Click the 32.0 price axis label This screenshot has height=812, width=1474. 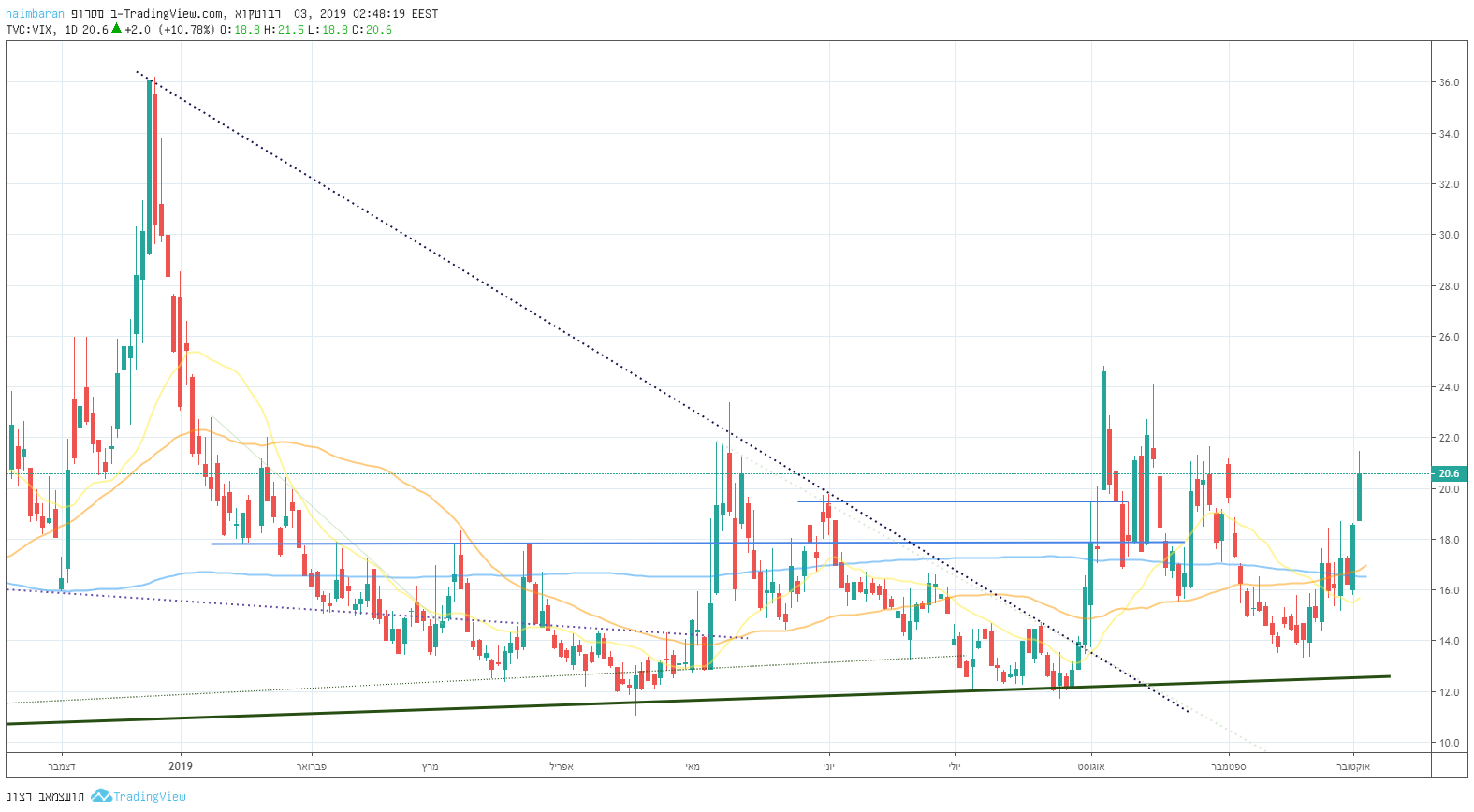[1449, 184]
